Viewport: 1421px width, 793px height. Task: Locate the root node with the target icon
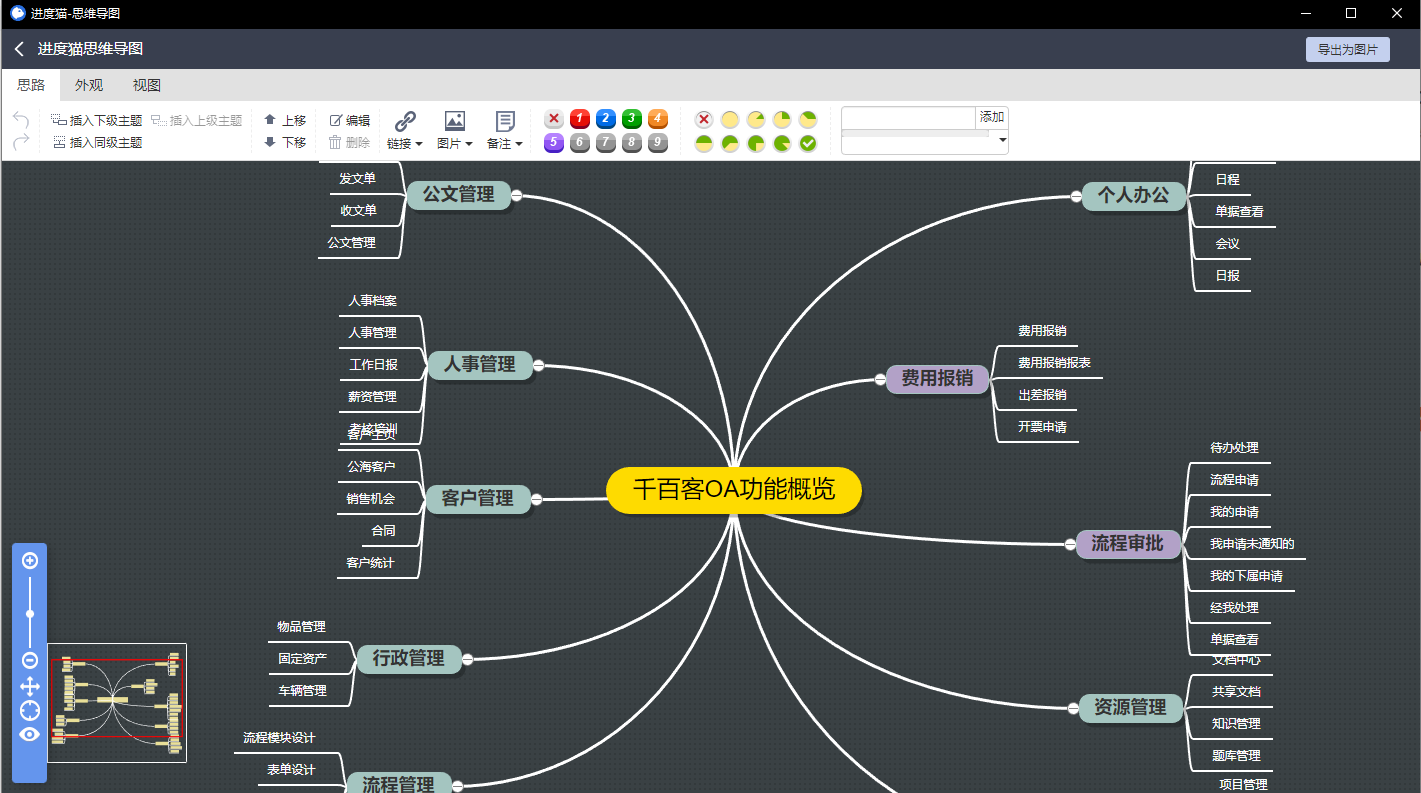[x=30, y=710]
